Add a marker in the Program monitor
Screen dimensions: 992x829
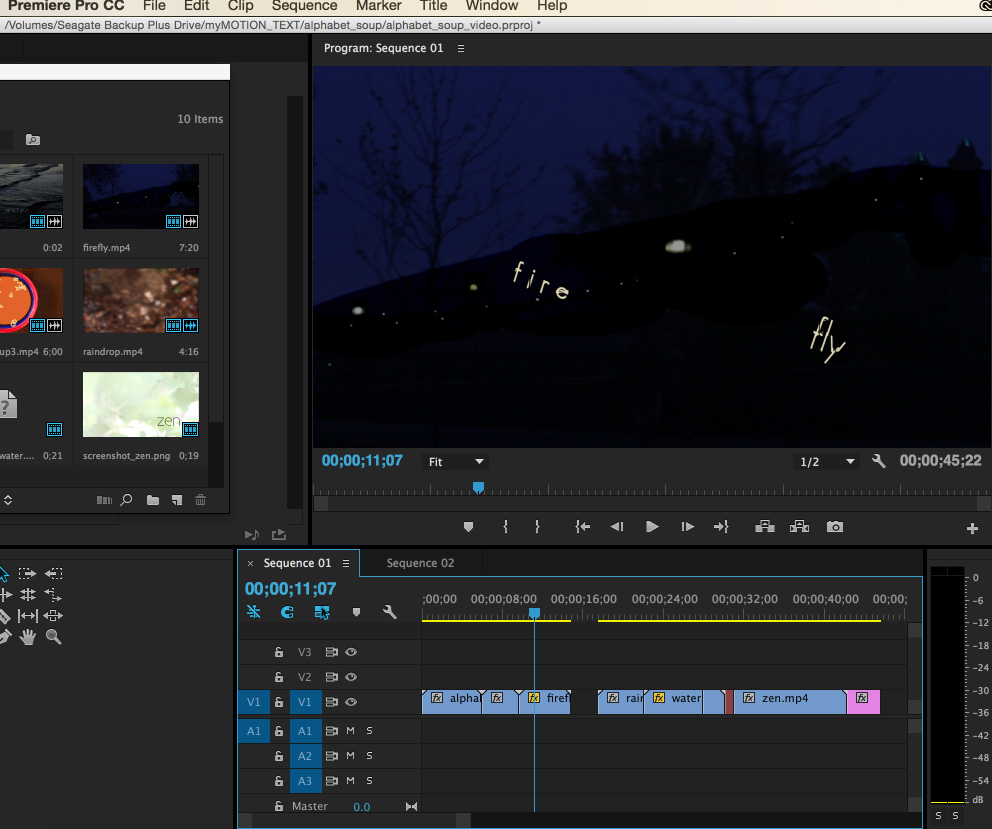[x=467, y=527]
